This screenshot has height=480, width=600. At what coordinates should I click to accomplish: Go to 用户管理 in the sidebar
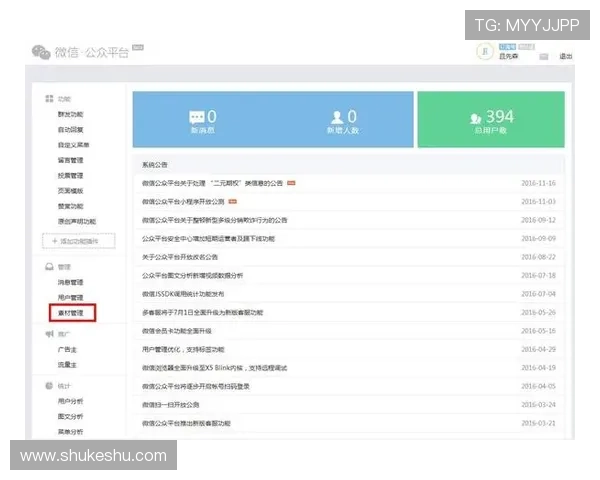pyautogui.click(x=70, y=297)
